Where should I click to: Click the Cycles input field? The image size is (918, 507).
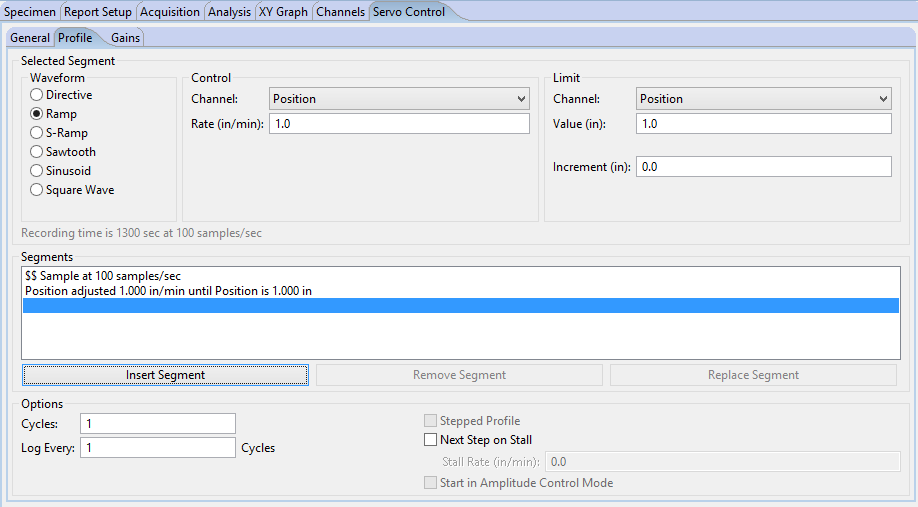tap(158, 424)
